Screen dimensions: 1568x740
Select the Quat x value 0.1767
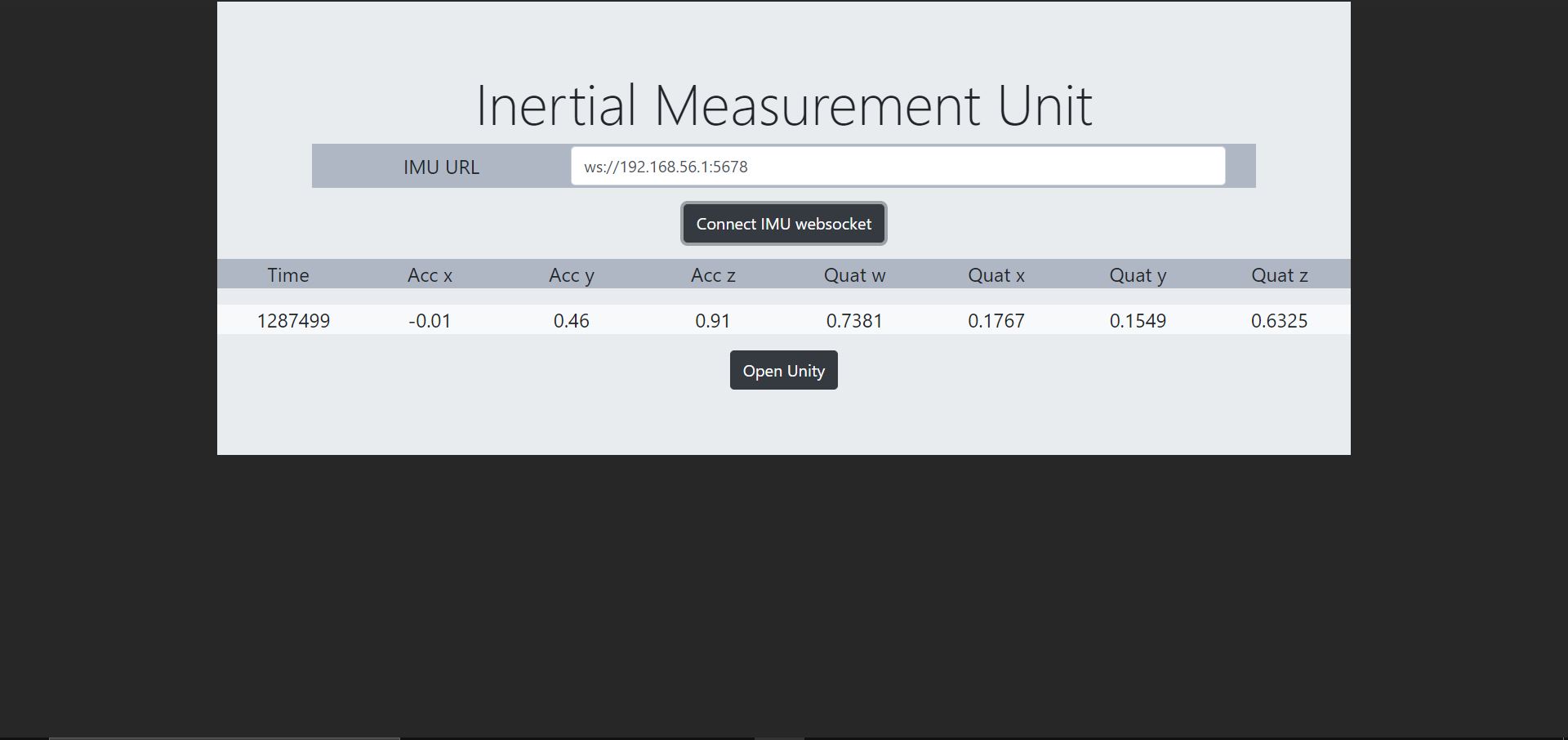point(996,321)
